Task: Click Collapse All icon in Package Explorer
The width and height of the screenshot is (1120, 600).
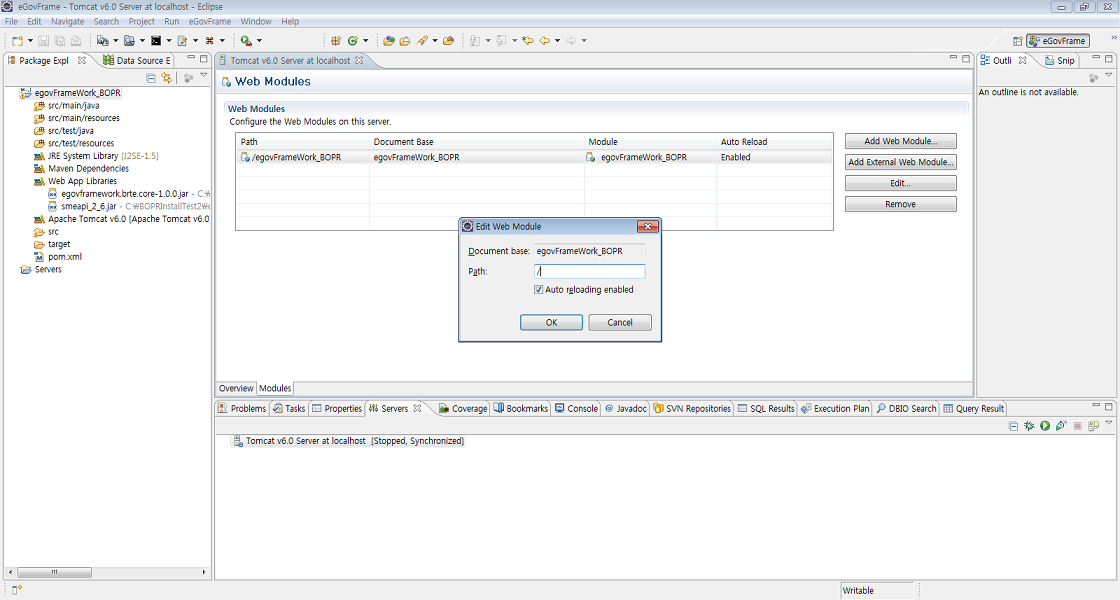Action: [x=151, y=78]
